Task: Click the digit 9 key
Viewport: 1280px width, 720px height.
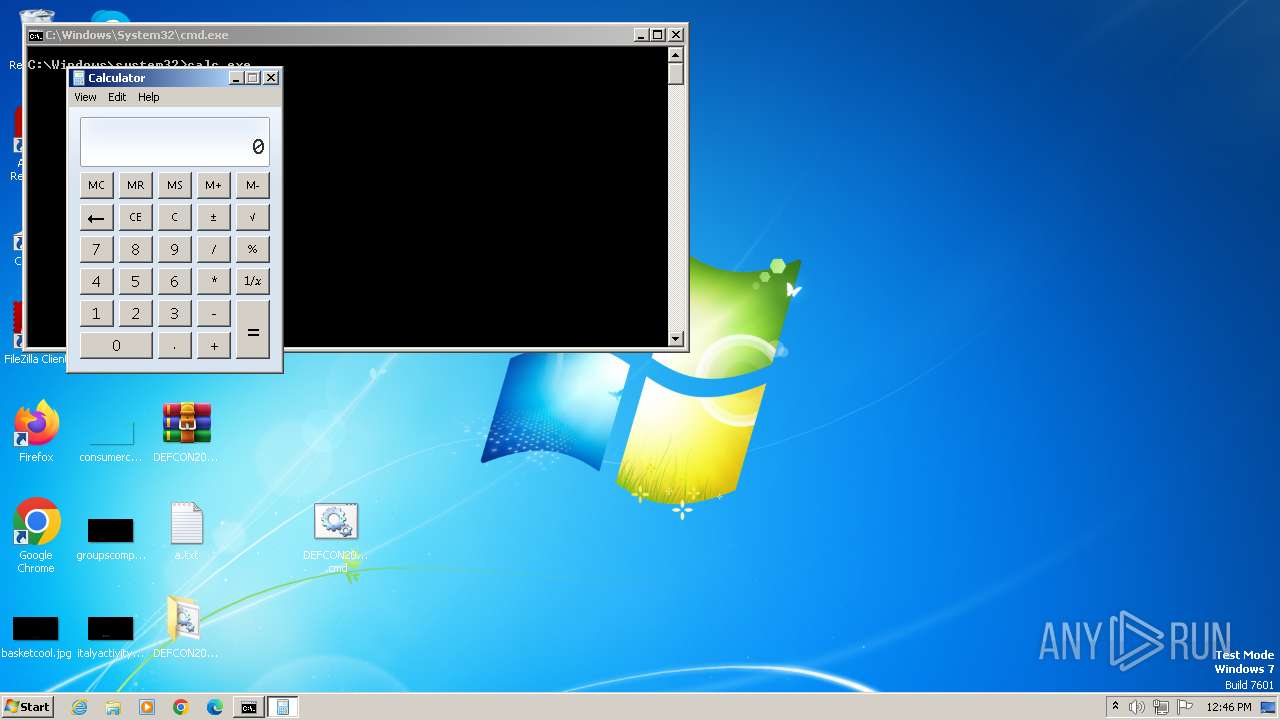Action: (174, 249)
